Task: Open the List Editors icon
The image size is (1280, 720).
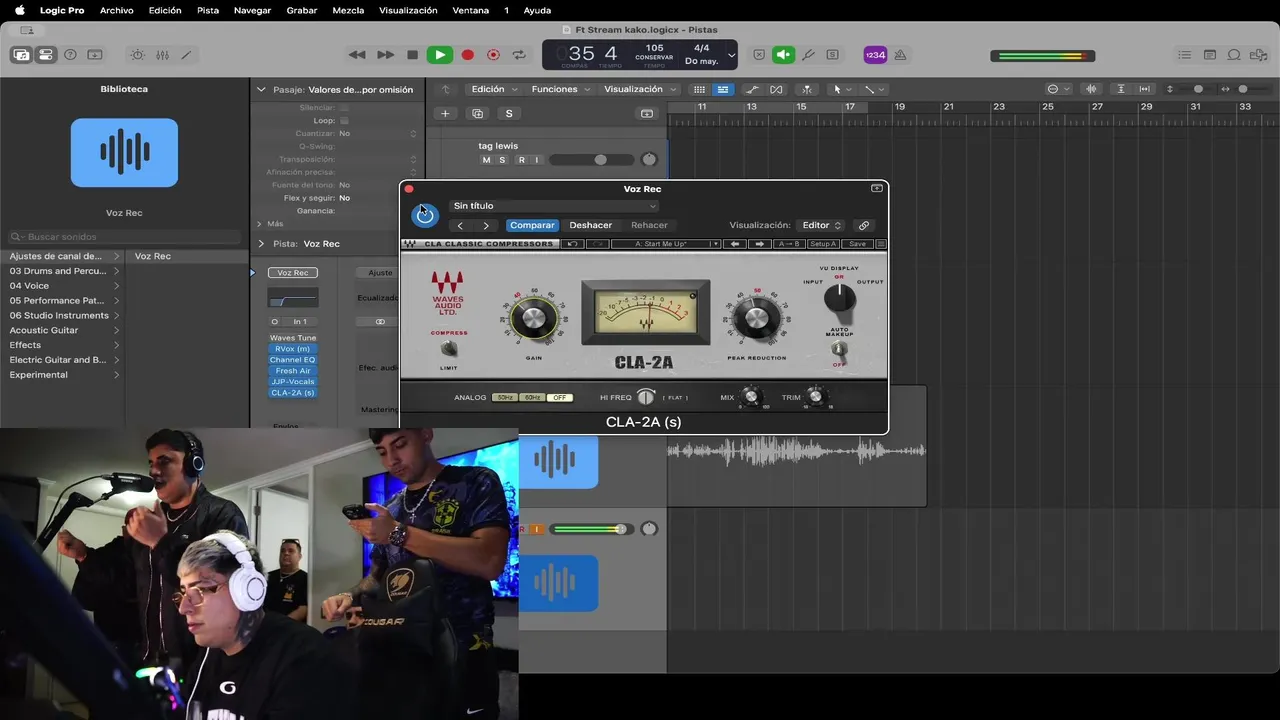Action: click(1185, 55)
